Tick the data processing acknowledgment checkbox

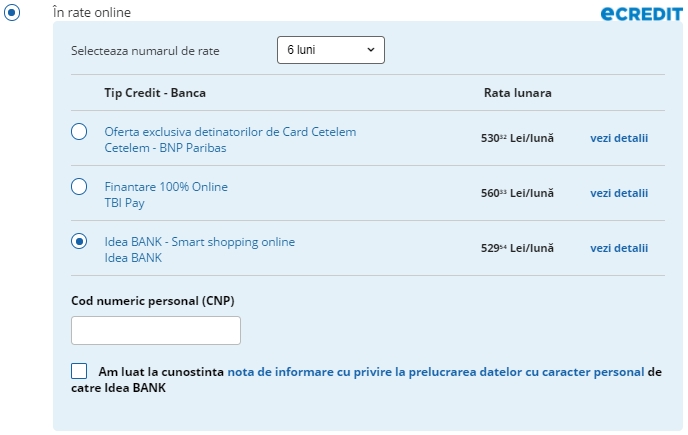click(79, 371)
